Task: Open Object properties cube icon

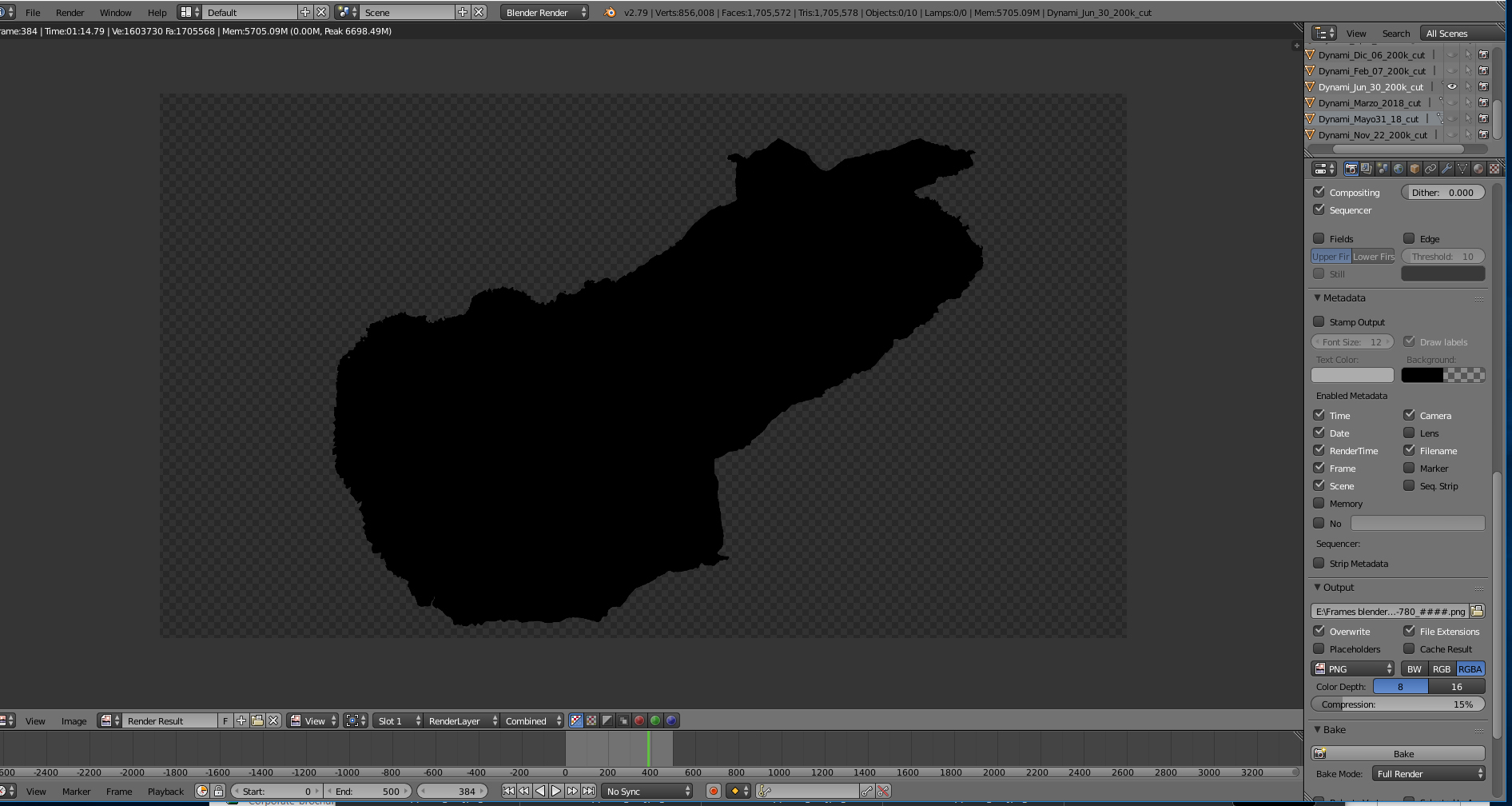Action: click(1415, 169)
